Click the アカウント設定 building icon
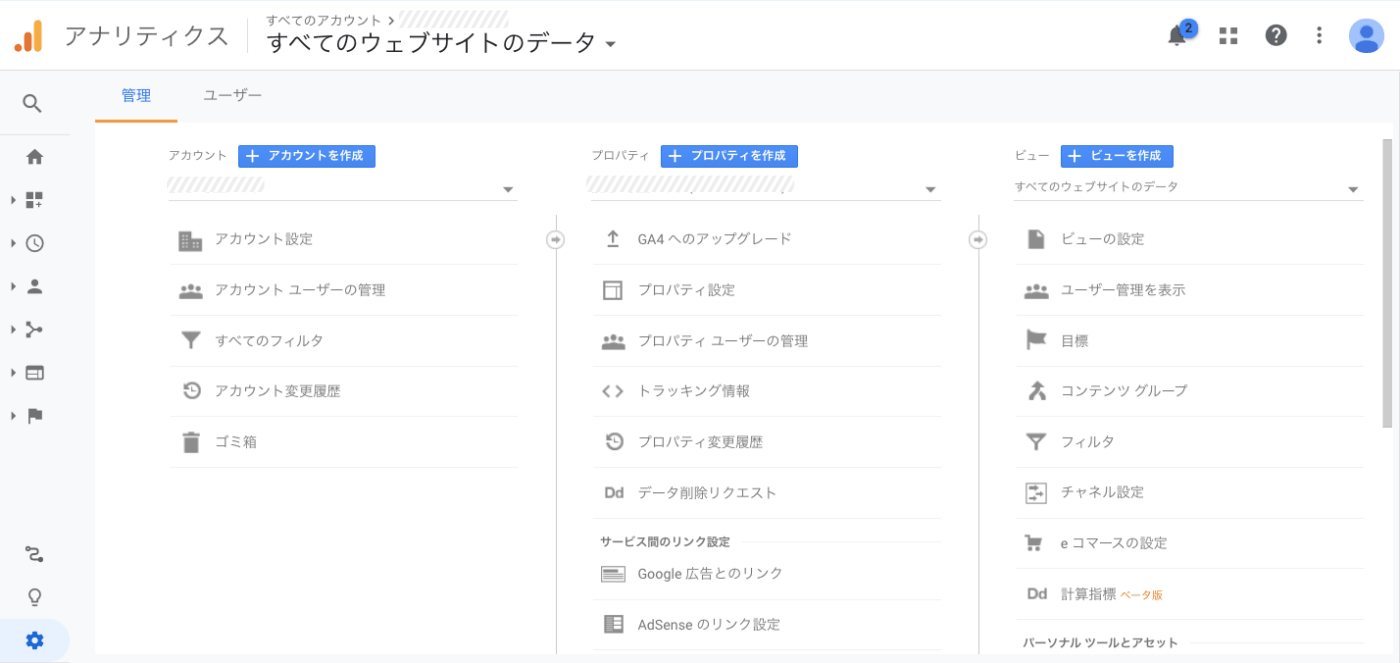 coord(190,240)
